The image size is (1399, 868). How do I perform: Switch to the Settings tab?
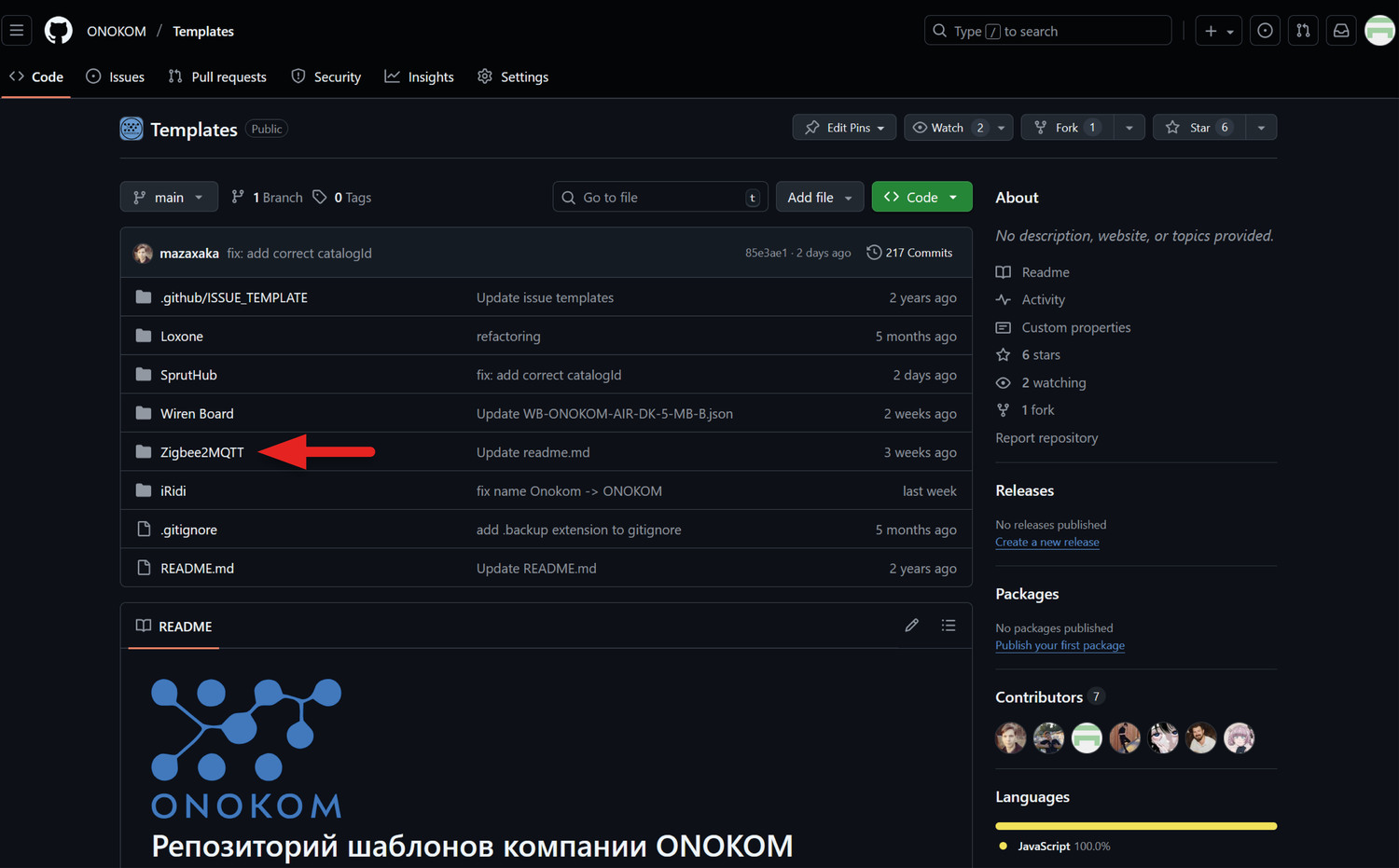point(512,76)
